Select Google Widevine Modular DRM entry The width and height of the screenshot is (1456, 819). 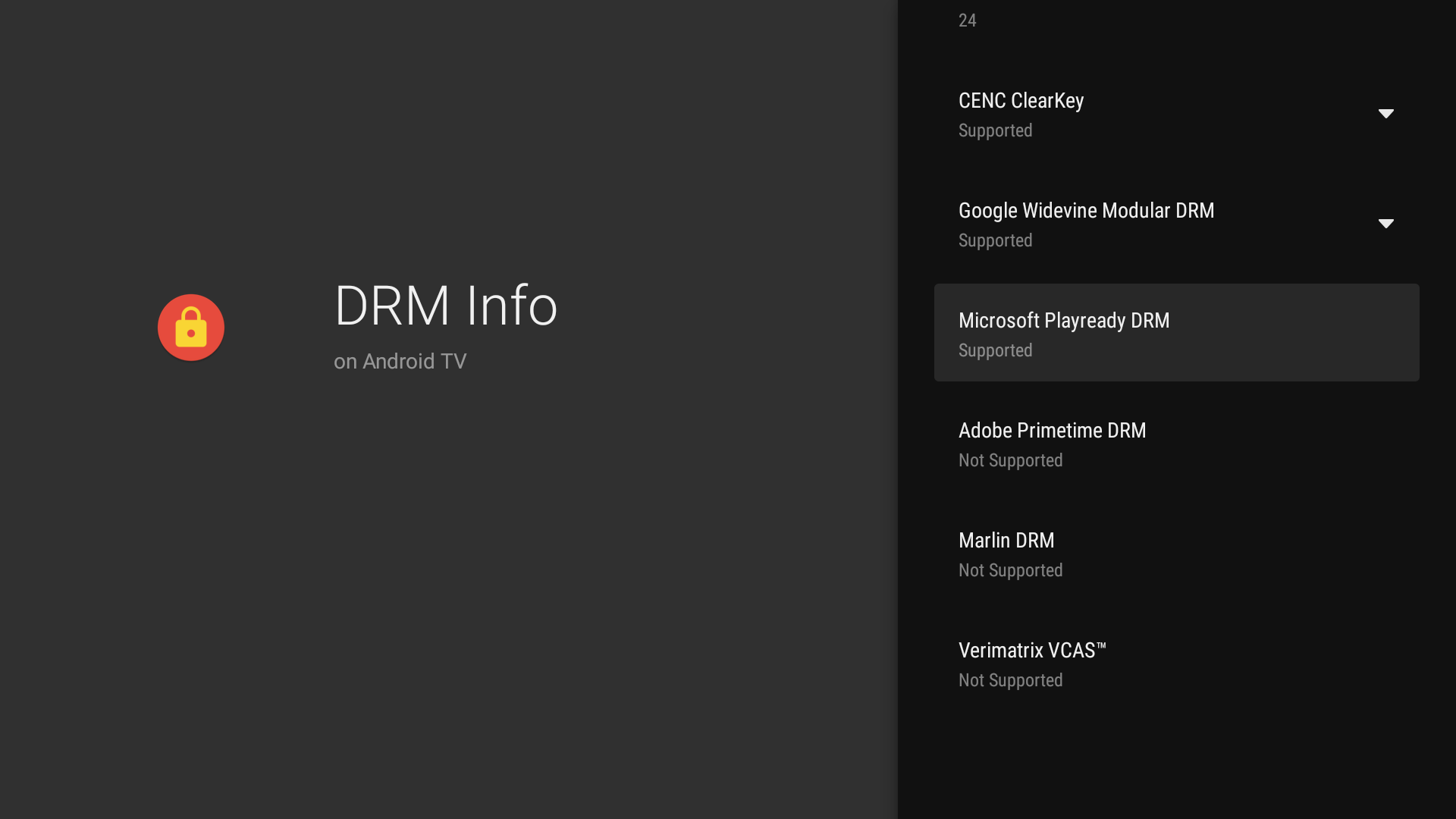coord(1176,223)
